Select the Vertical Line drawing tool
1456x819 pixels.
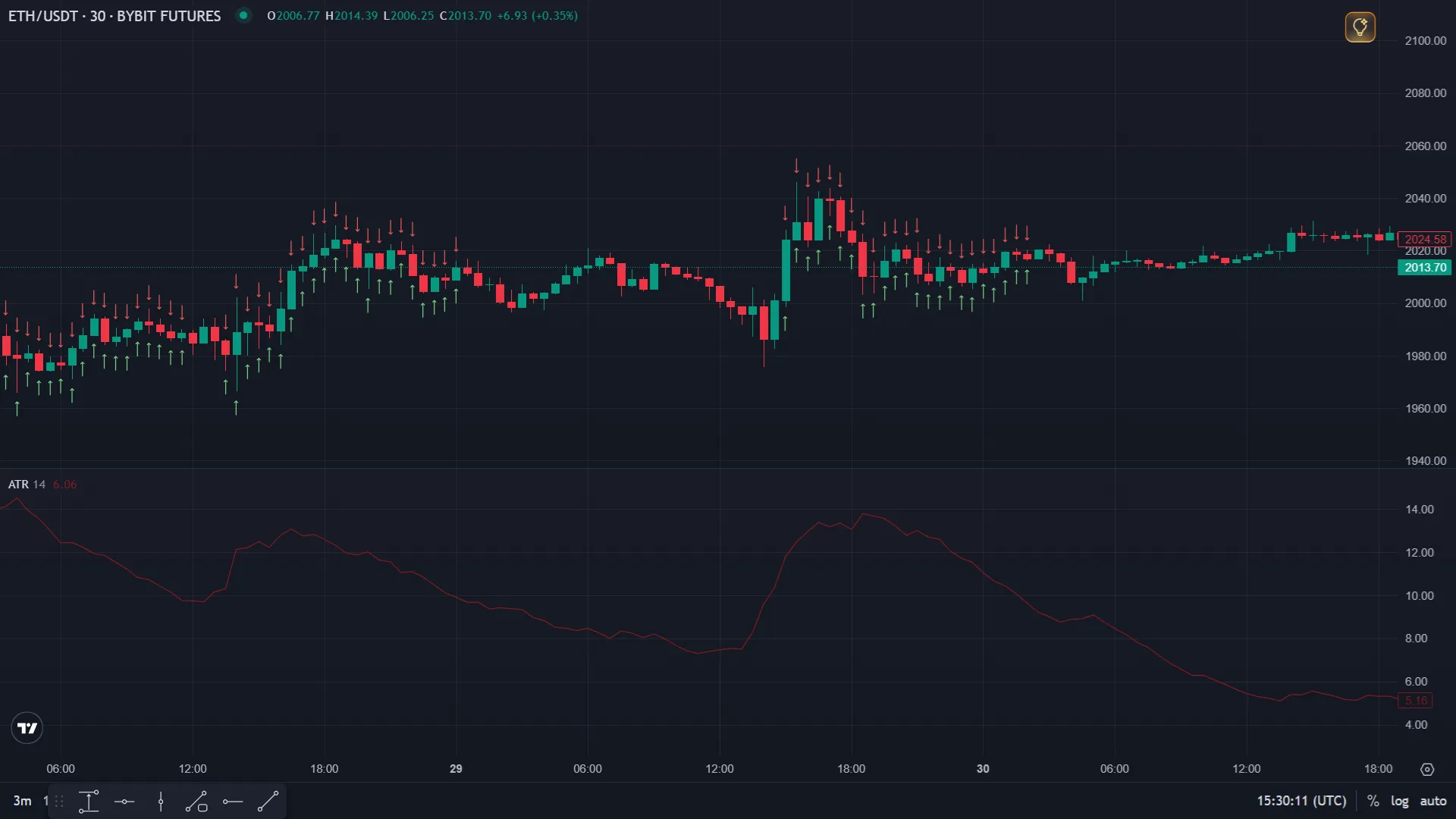(x=161, y=802)
